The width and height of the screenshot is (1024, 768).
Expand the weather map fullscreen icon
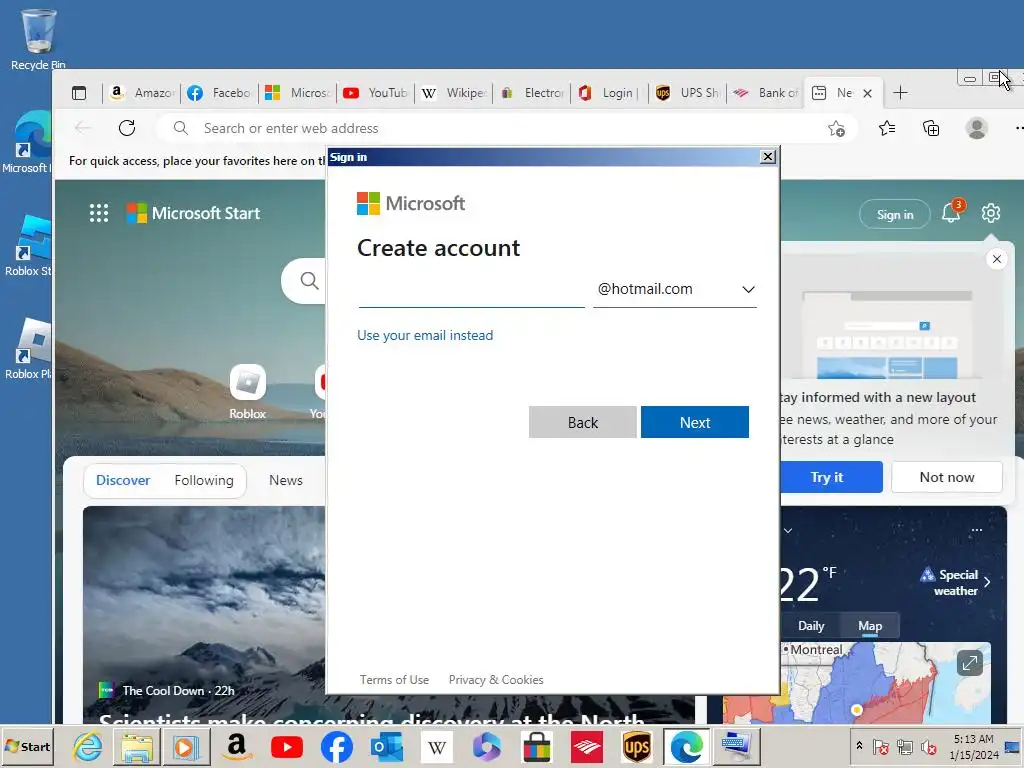970,664
